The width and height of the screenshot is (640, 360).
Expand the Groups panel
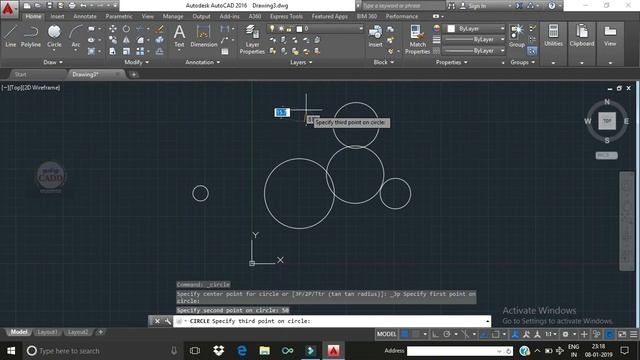[x=522, y=62]
